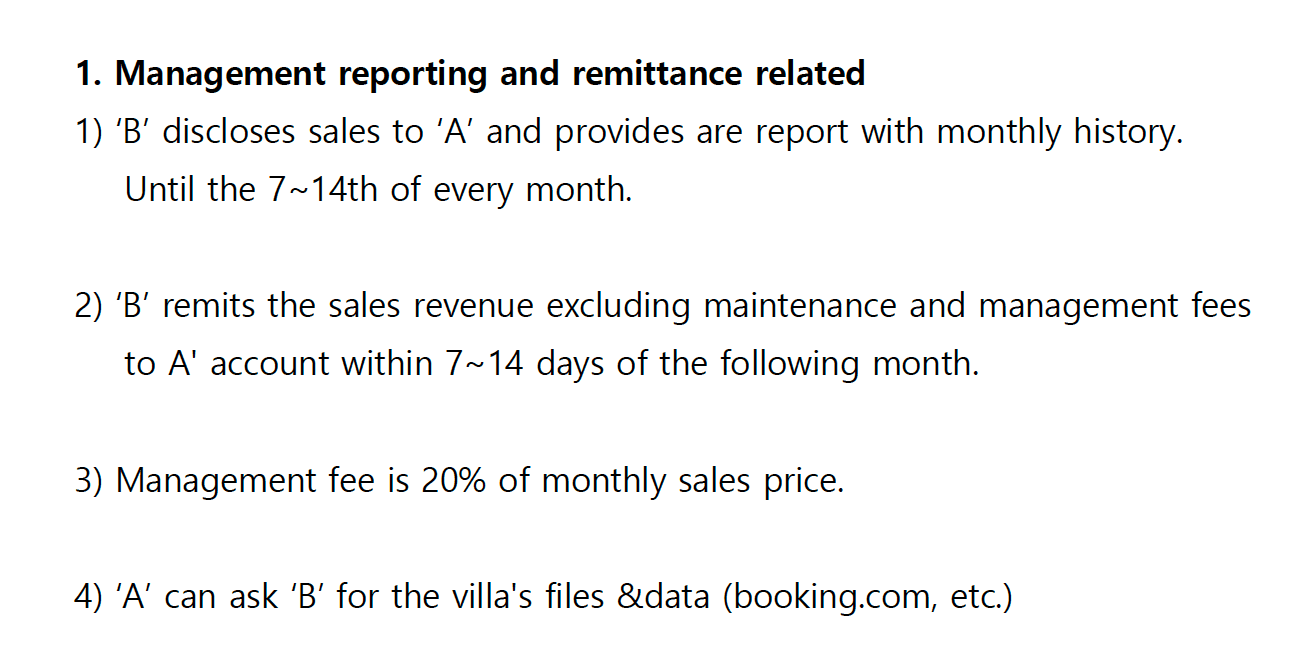Click the word 'discloses' in item 1
The image size is (1300, 652).
tap(229, 132)
